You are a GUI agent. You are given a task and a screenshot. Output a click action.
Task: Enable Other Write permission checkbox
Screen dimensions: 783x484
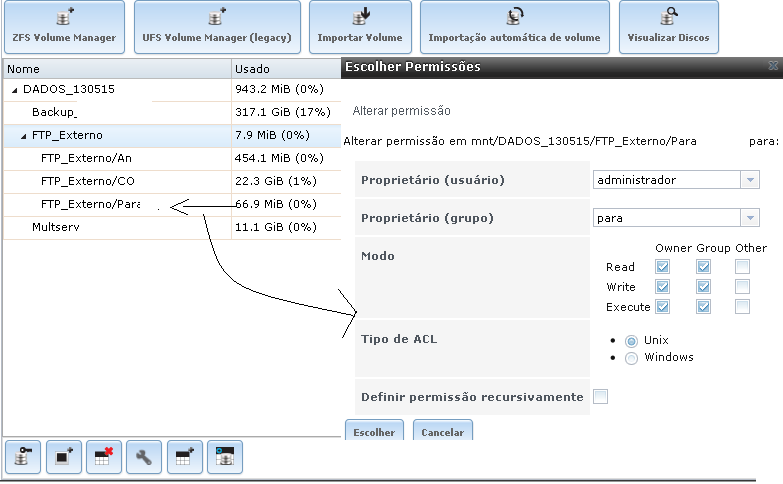pyautogui.click(x=742, y=287)
